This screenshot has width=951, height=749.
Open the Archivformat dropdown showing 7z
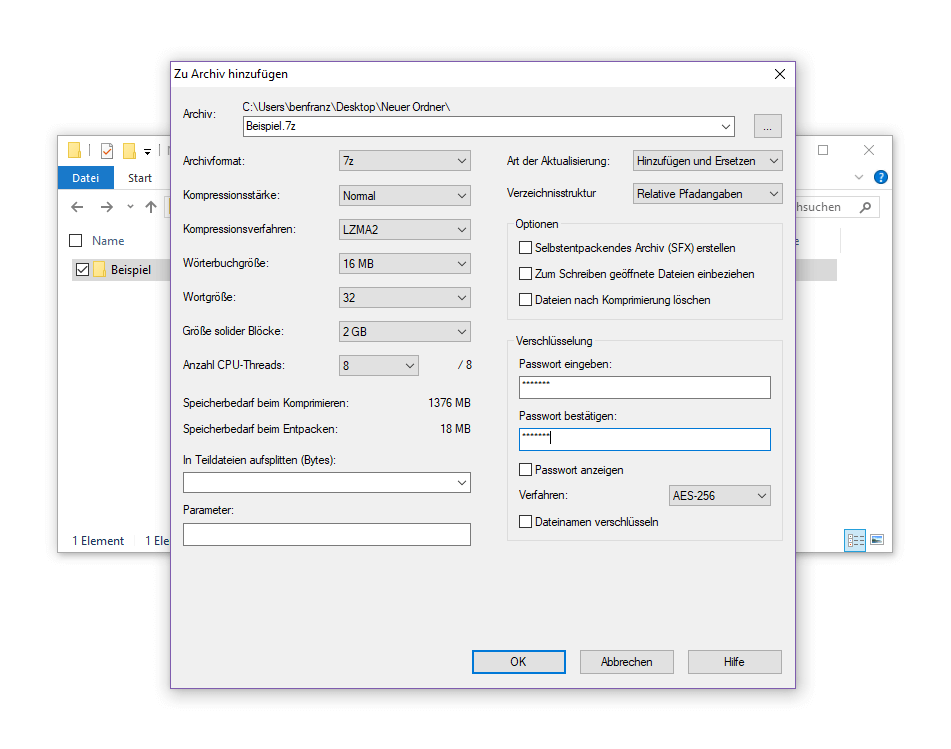tap(405, 161)
